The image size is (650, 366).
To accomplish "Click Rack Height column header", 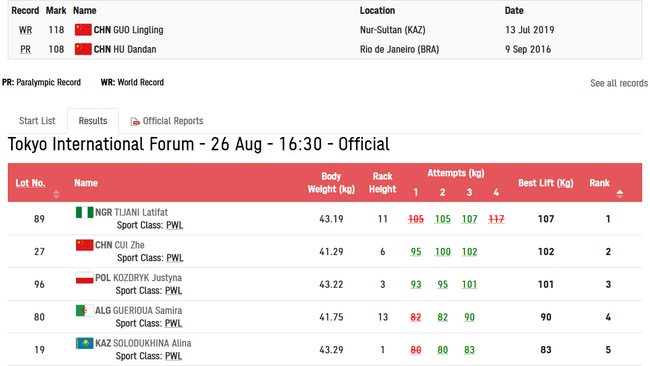I will (383, 183).
